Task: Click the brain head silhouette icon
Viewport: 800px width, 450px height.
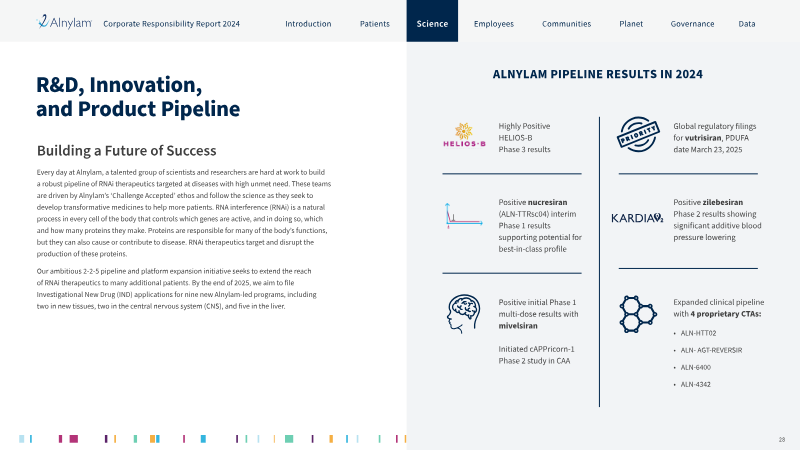Action: (464, 314)
